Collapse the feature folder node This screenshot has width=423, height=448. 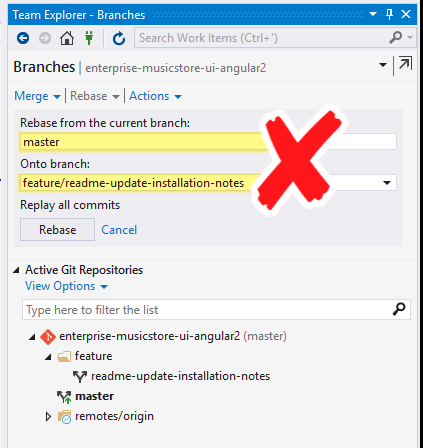pos(48,357)
